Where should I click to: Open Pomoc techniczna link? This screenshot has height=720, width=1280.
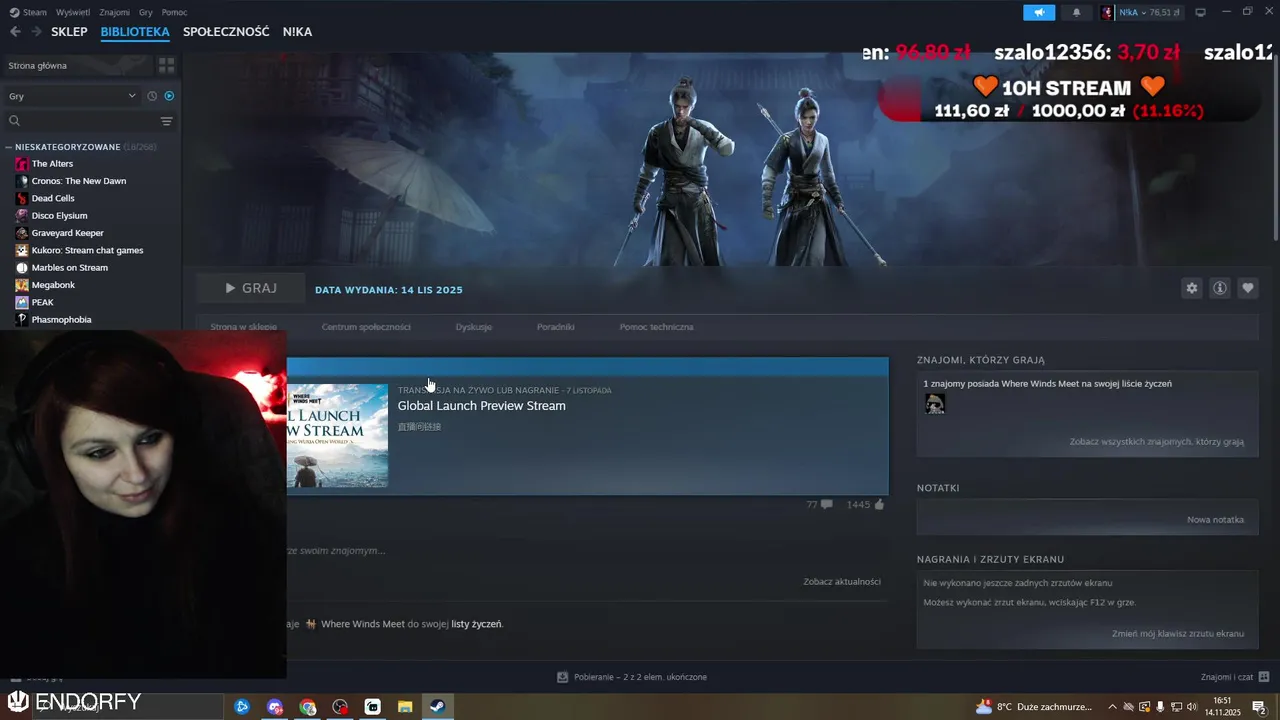[656, 327]
